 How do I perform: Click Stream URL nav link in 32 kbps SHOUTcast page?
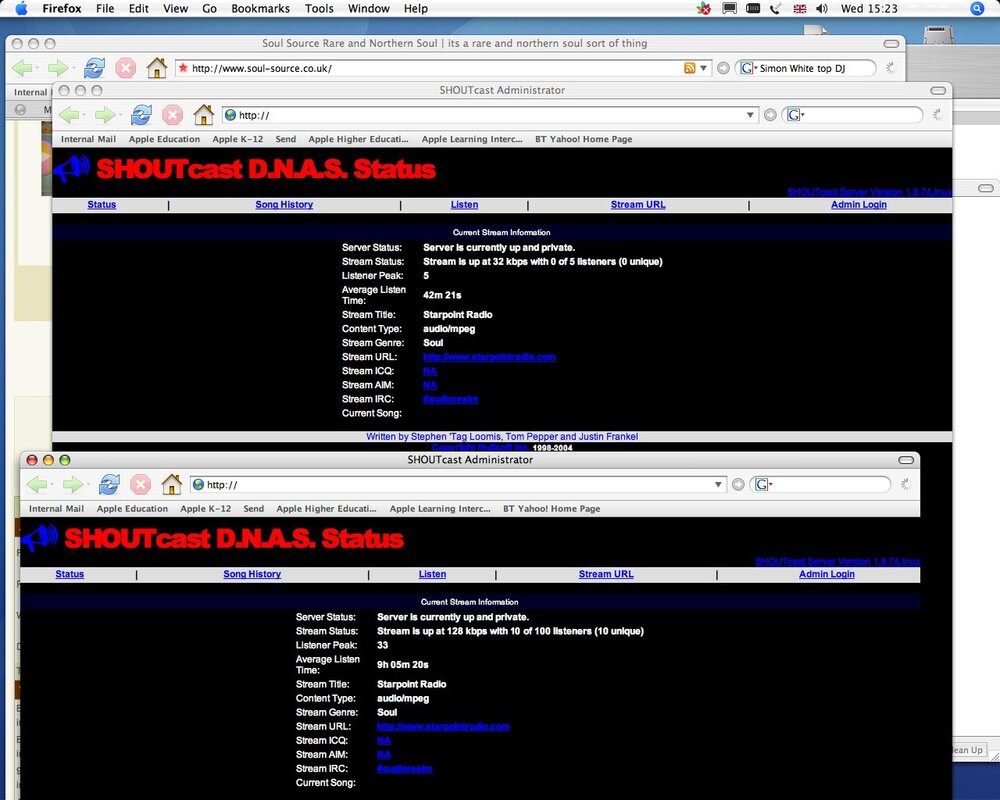(x=638, y=205)
